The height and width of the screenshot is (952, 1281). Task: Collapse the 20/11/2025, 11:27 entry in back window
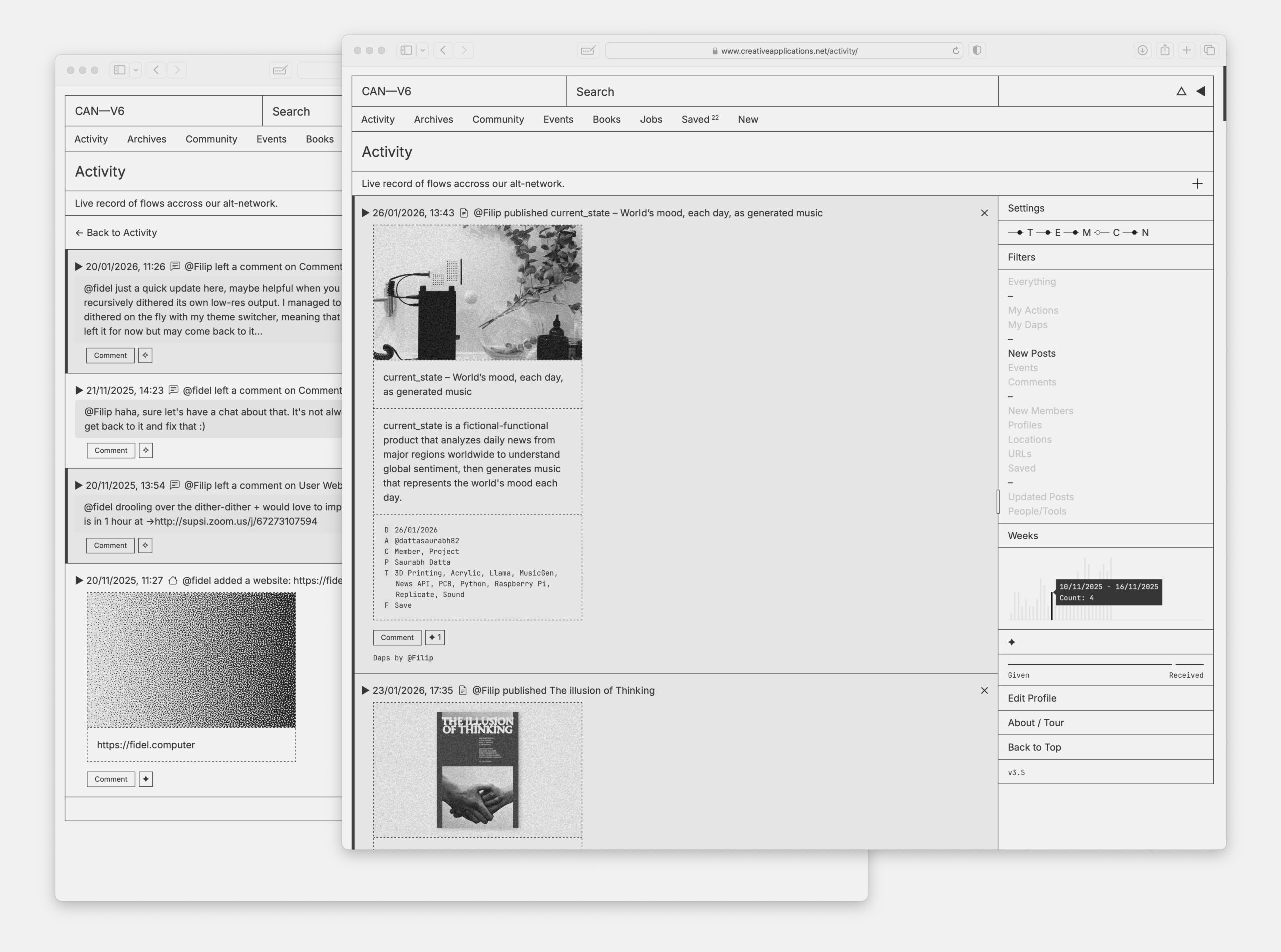[x=79, y=580]
